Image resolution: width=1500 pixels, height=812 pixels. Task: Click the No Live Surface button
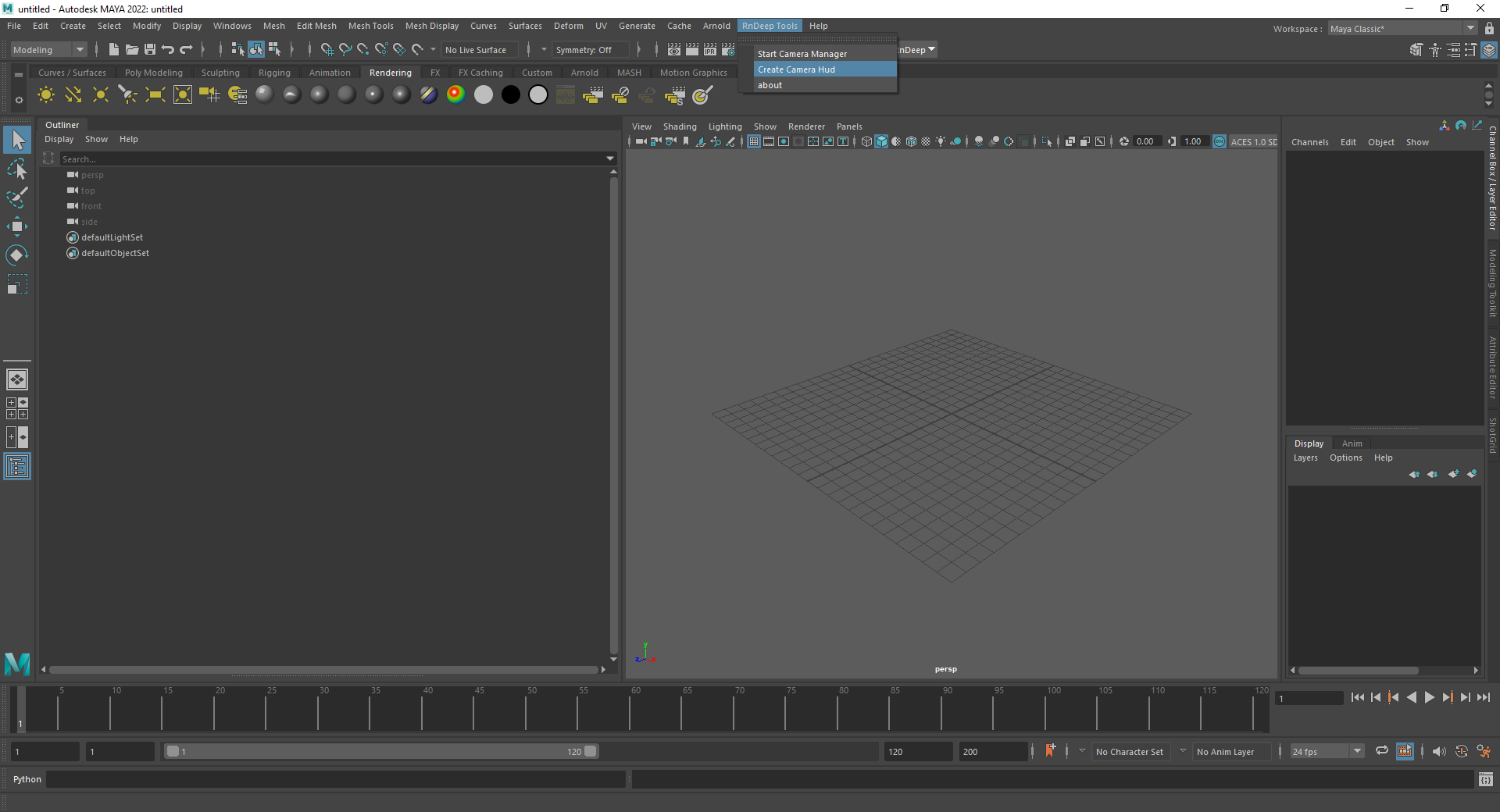[x=476, y=50]
